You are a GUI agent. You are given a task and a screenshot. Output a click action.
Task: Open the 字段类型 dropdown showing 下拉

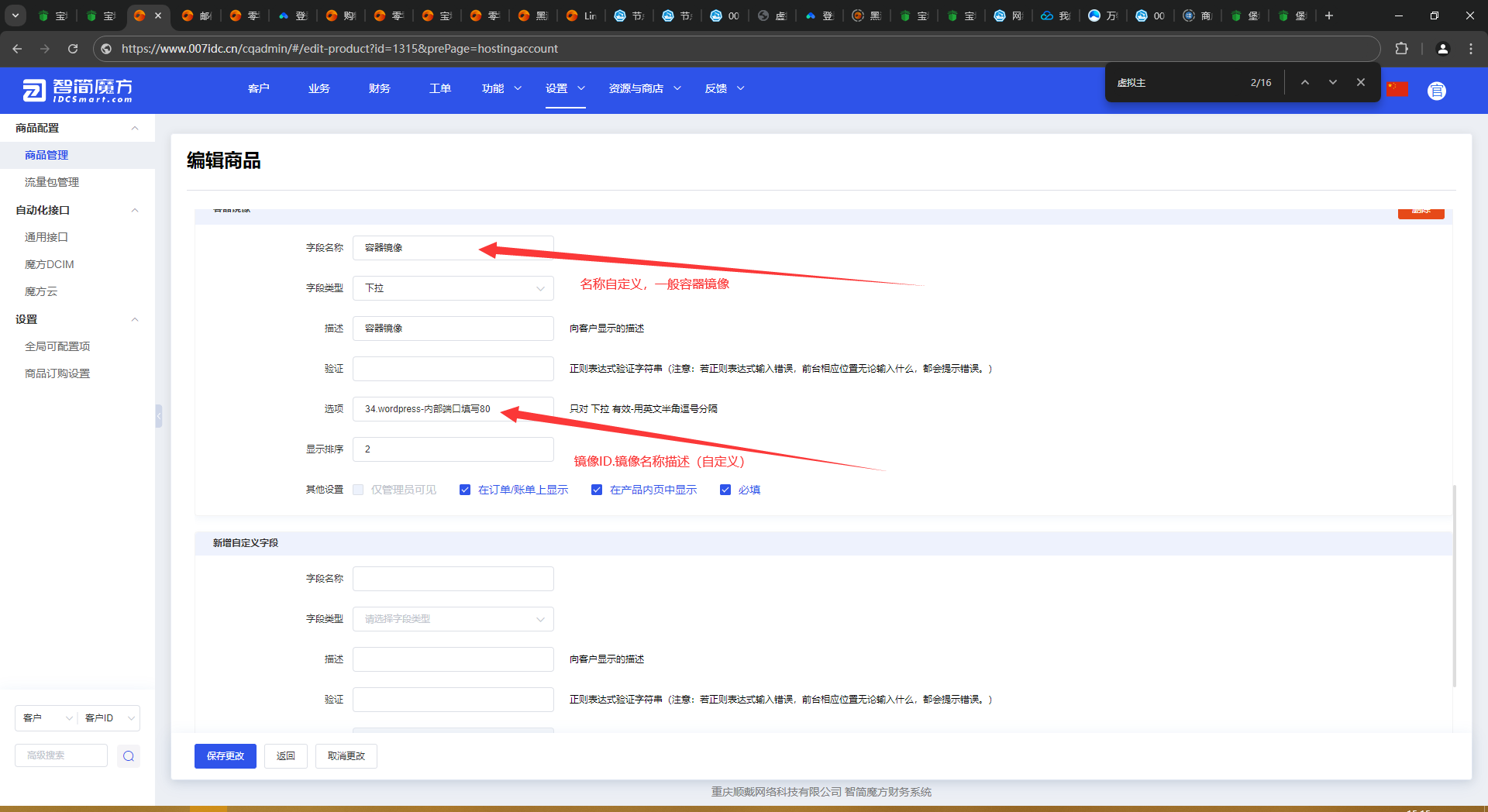(453, 288)
